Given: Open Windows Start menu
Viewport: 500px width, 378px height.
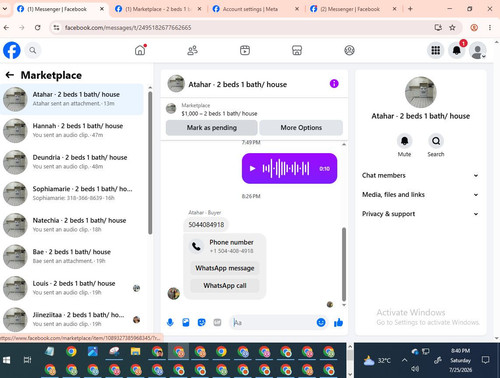Looking at the screenshot, I should 6,360.
